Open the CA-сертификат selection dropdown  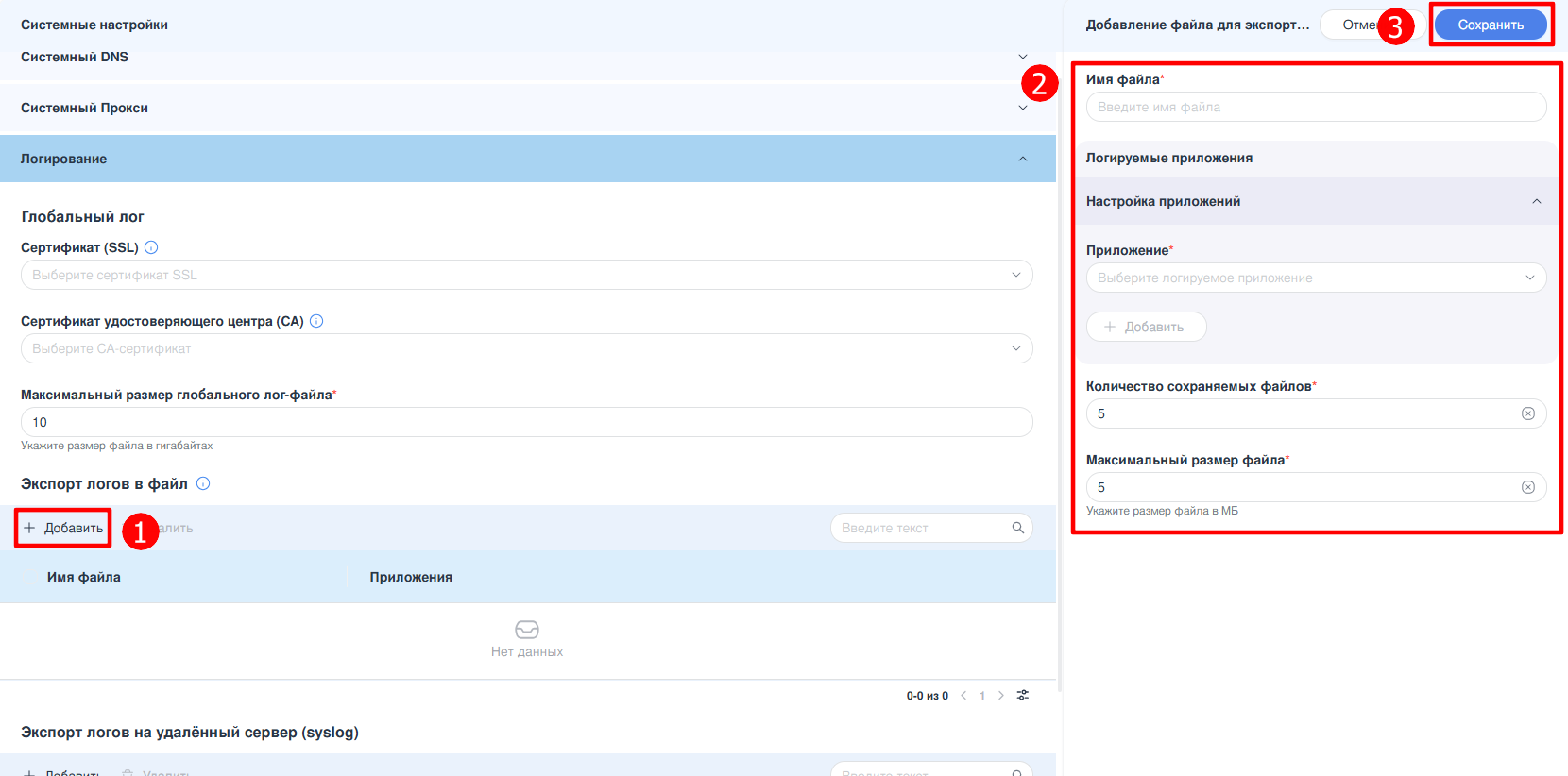526,348
